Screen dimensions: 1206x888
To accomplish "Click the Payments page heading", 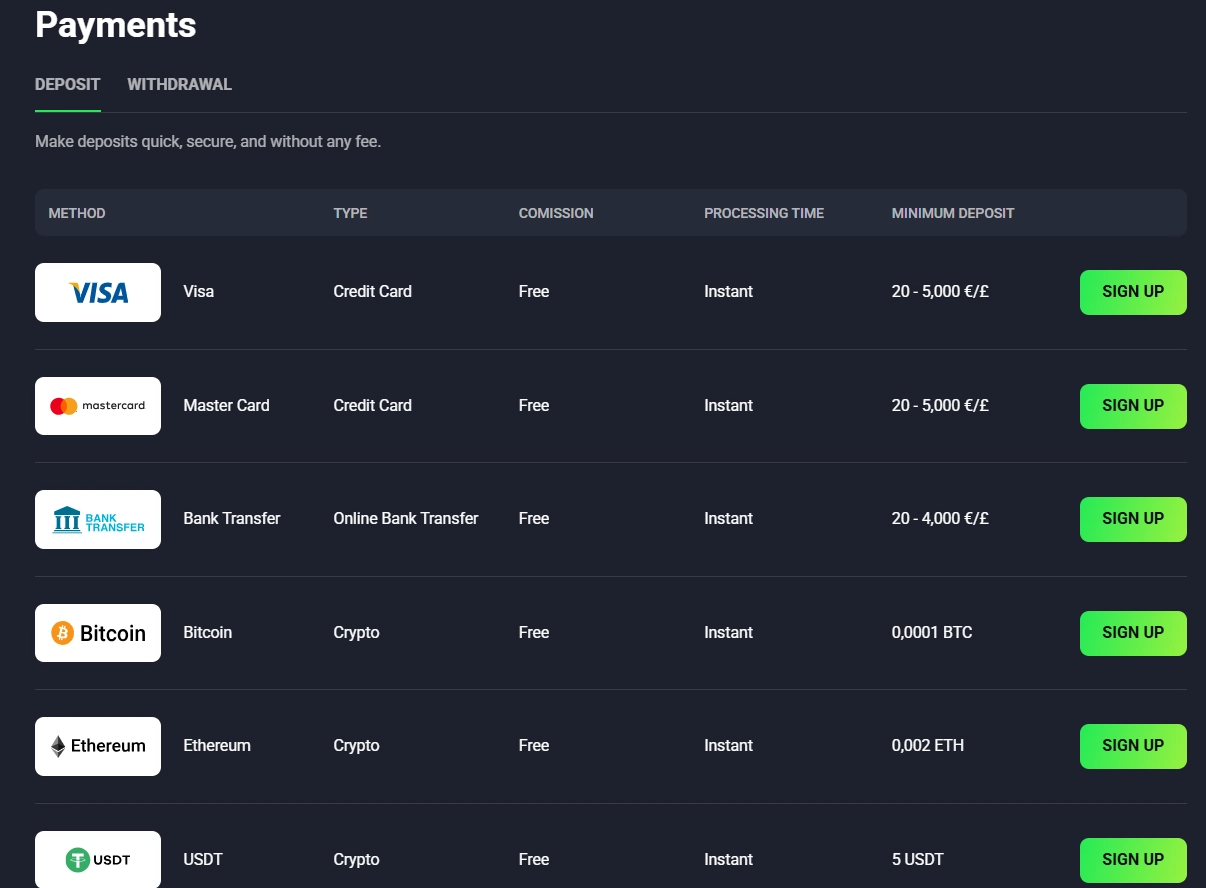I will click(116, 25).
